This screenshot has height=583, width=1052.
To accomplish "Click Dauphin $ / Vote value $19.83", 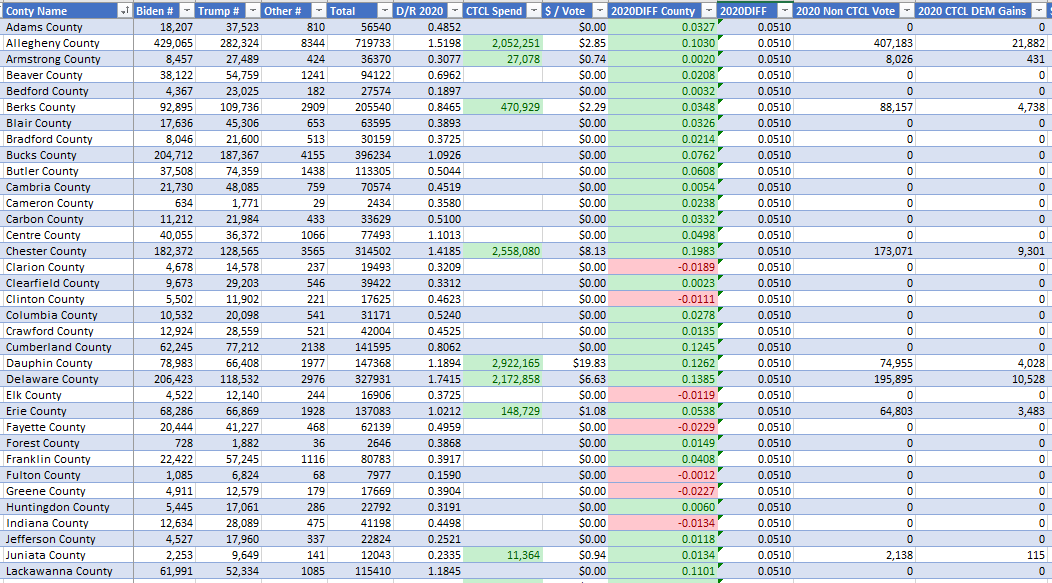I will (589, 363).
